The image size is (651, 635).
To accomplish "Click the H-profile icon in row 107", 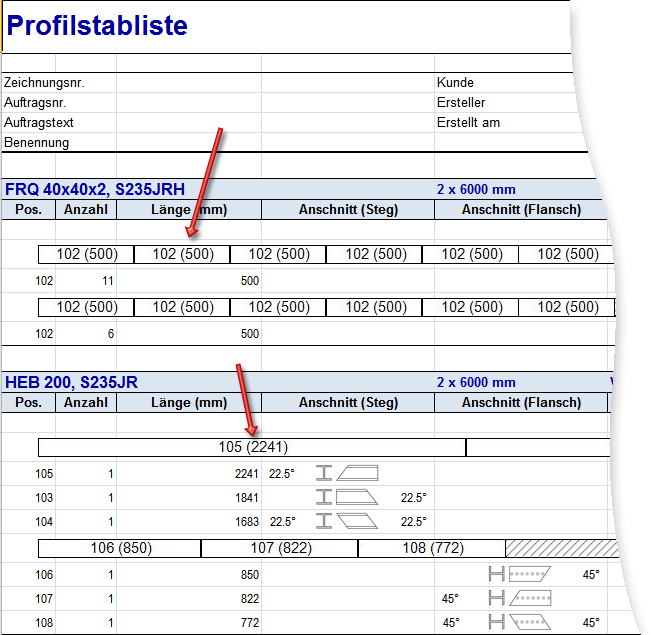I will 497,598.
